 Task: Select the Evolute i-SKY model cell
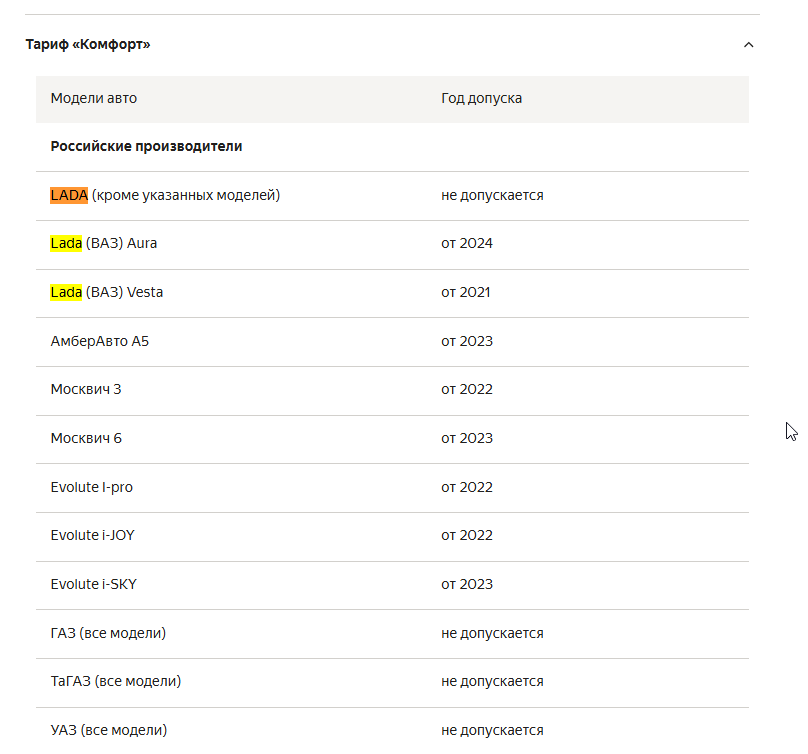(x=94, y=584)
